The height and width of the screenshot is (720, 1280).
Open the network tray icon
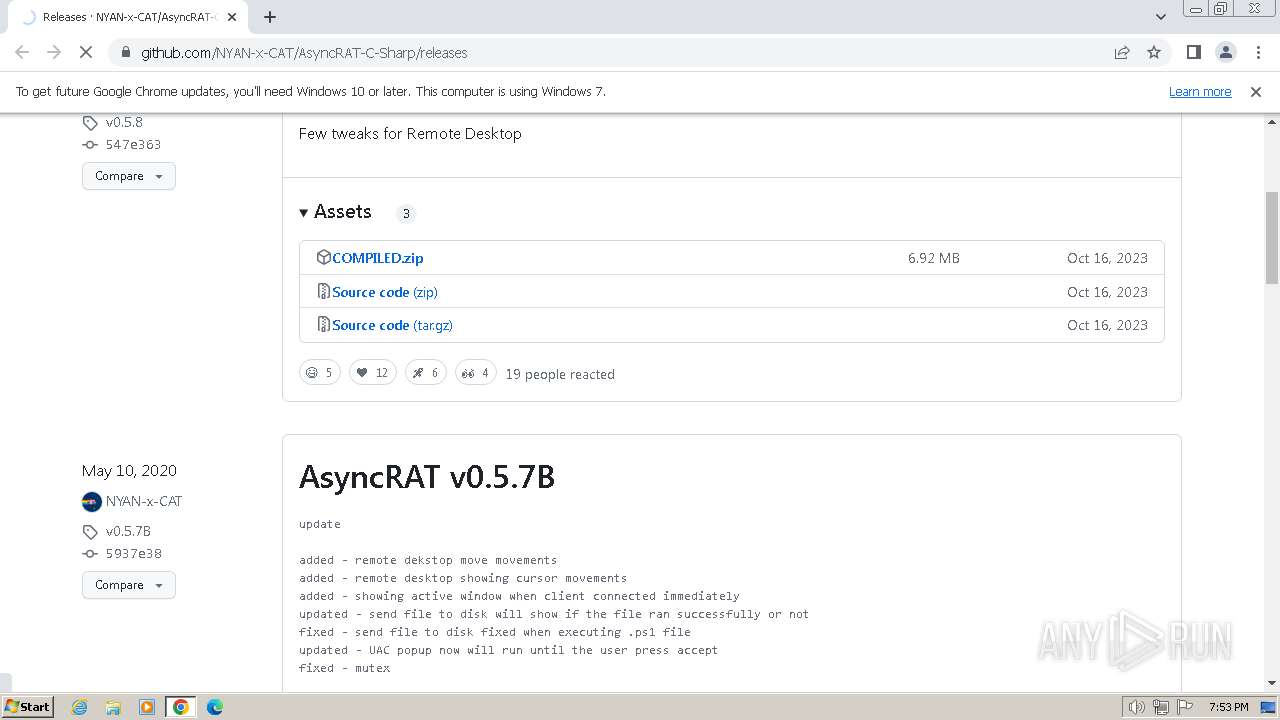(1161, 707)
